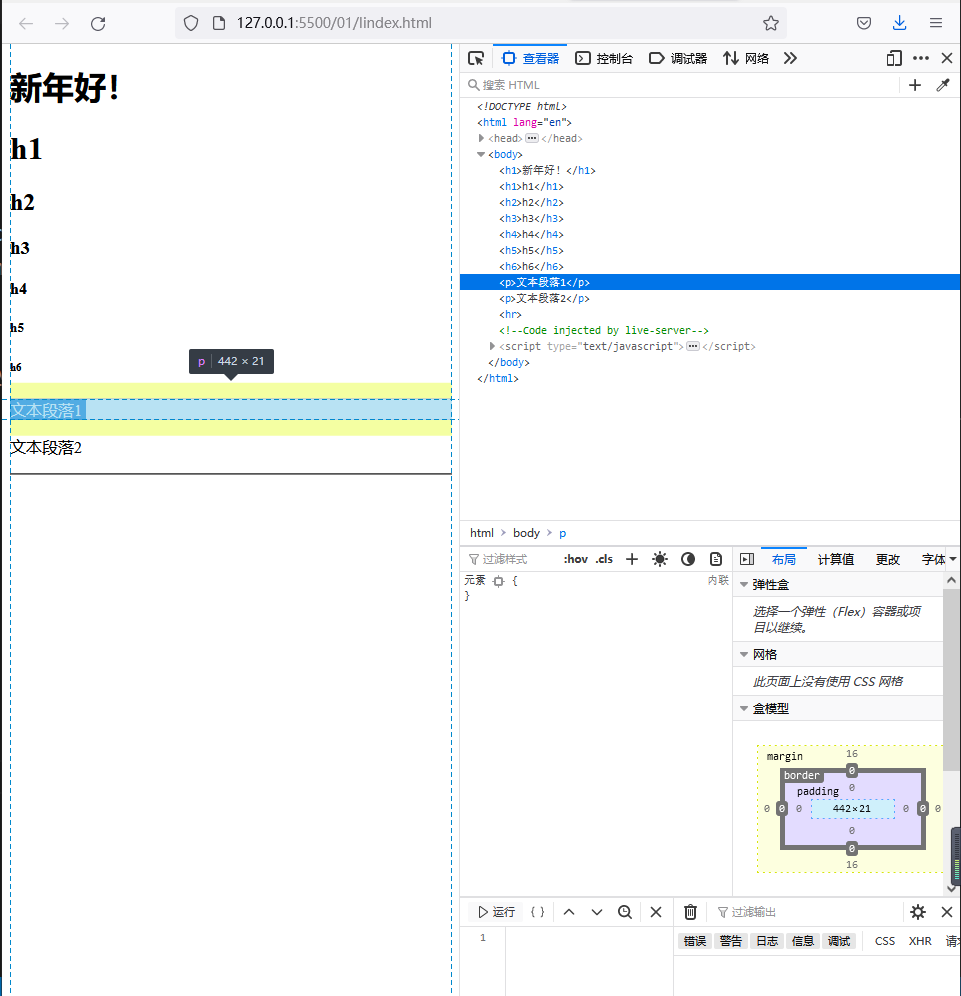Viewport: 961px width, 996px height.
Task: Switch to the 控制台 console tab
Action: [x=604, y=58]
